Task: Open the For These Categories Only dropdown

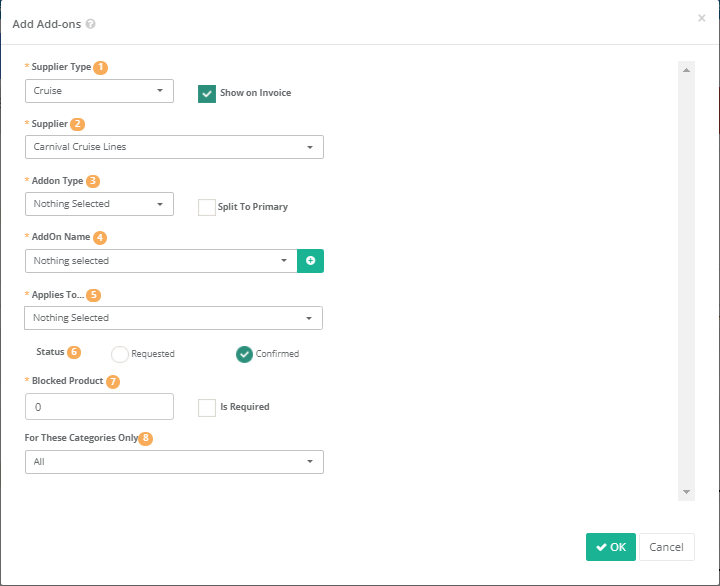Action: 174,462
